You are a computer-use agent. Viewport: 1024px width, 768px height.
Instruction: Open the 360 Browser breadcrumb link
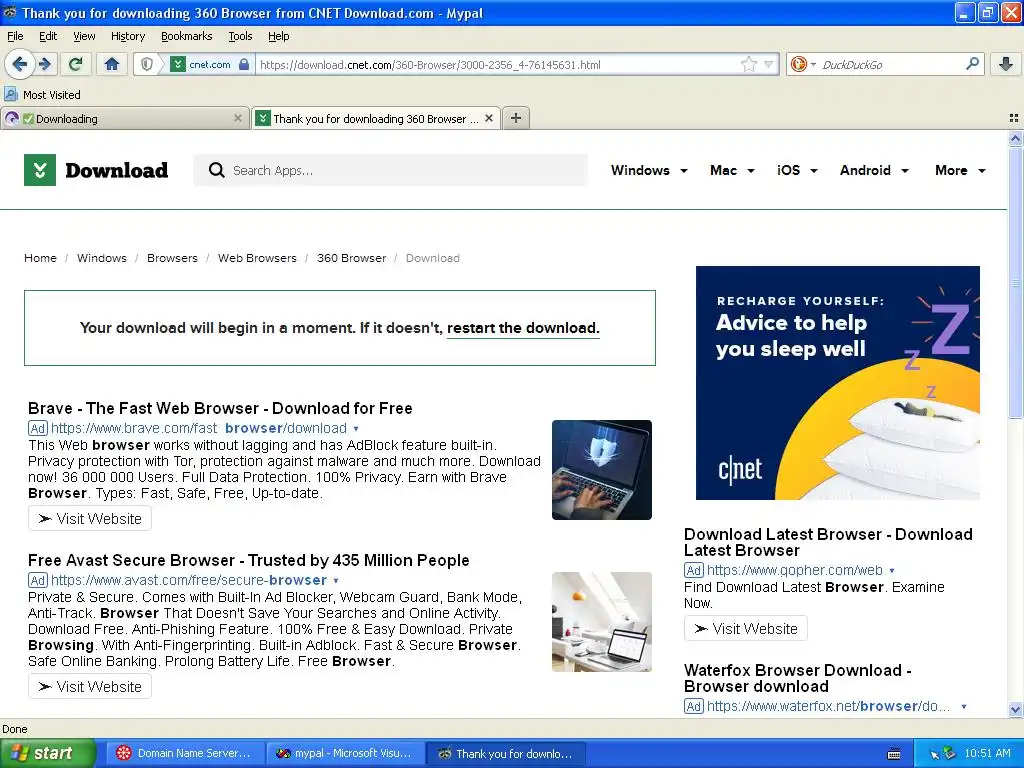(351, 258)
